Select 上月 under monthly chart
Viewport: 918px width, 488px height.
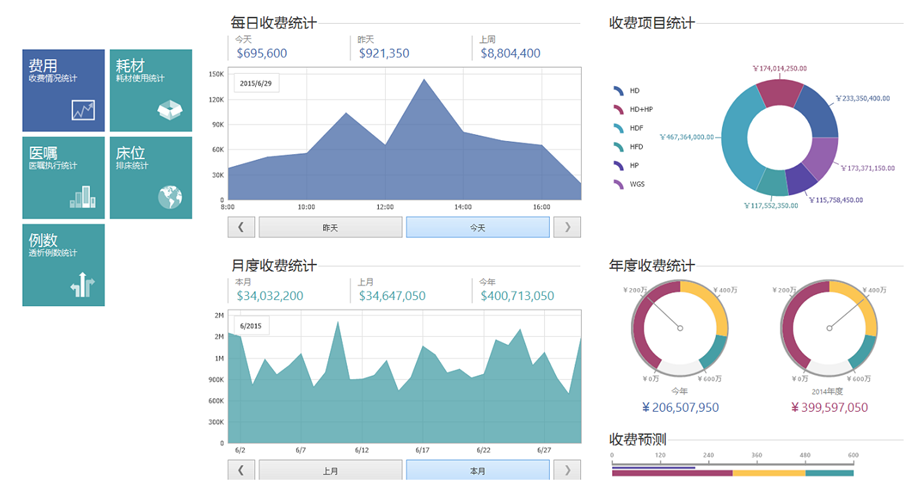tap(330, 470)
